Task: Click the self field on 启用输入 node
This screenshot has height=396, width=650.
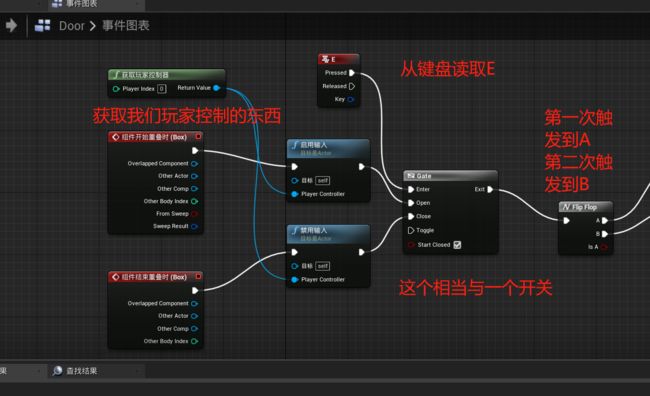Action: point(323,180)
